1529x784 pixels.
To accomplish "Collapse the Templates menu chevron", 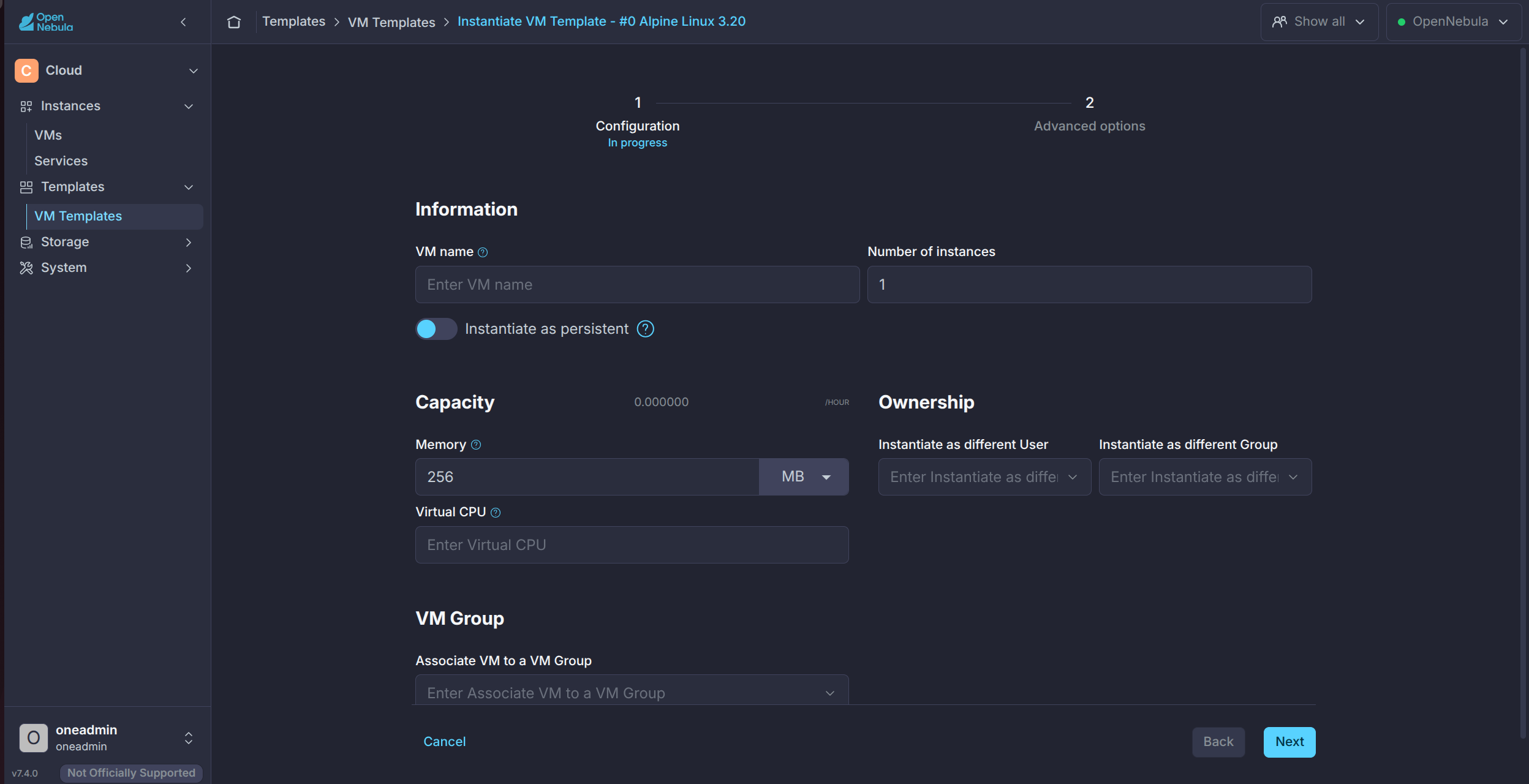I will (x=189, y=187).
